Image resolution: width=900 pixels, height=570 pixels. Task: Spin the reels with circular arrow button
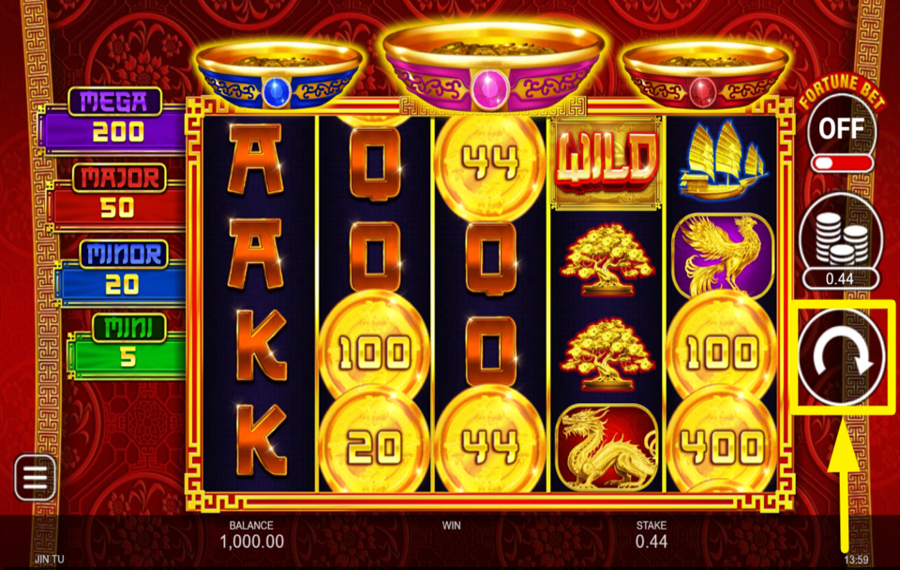(x=841, y=357)
